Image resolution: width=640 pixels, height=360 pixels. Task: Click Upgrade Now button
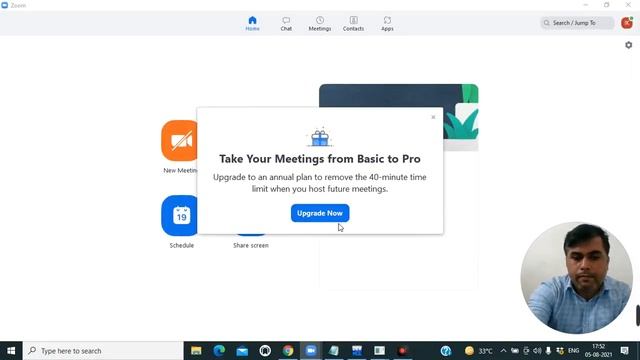coord(320,213)
